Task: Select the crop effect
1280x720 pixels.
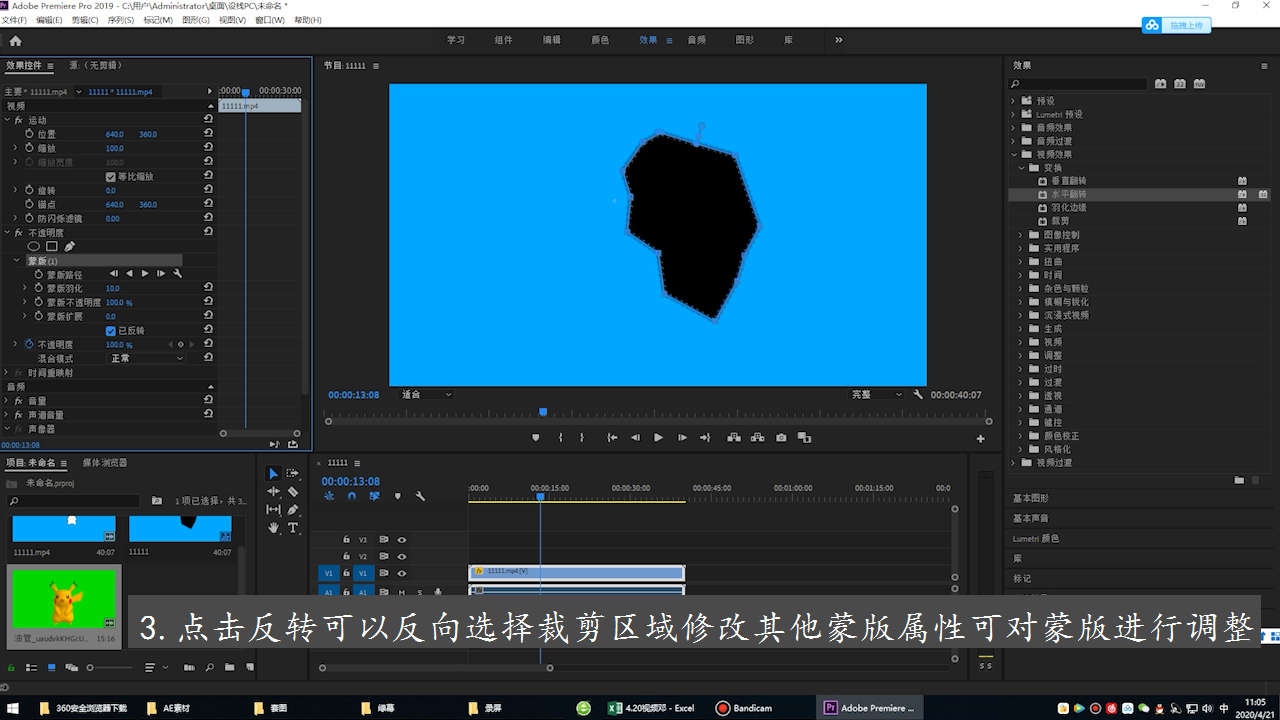Action: coord(1059,221)
